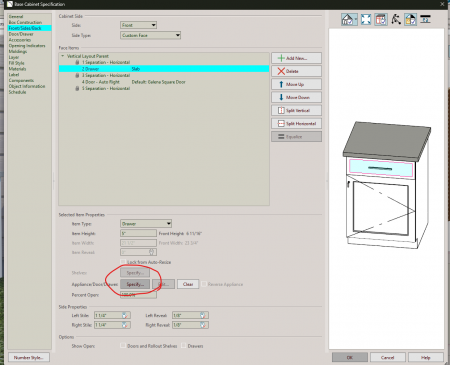Click the dimension display icon above preview
Viewport: 450px width, 365px height.
[425, 19]
